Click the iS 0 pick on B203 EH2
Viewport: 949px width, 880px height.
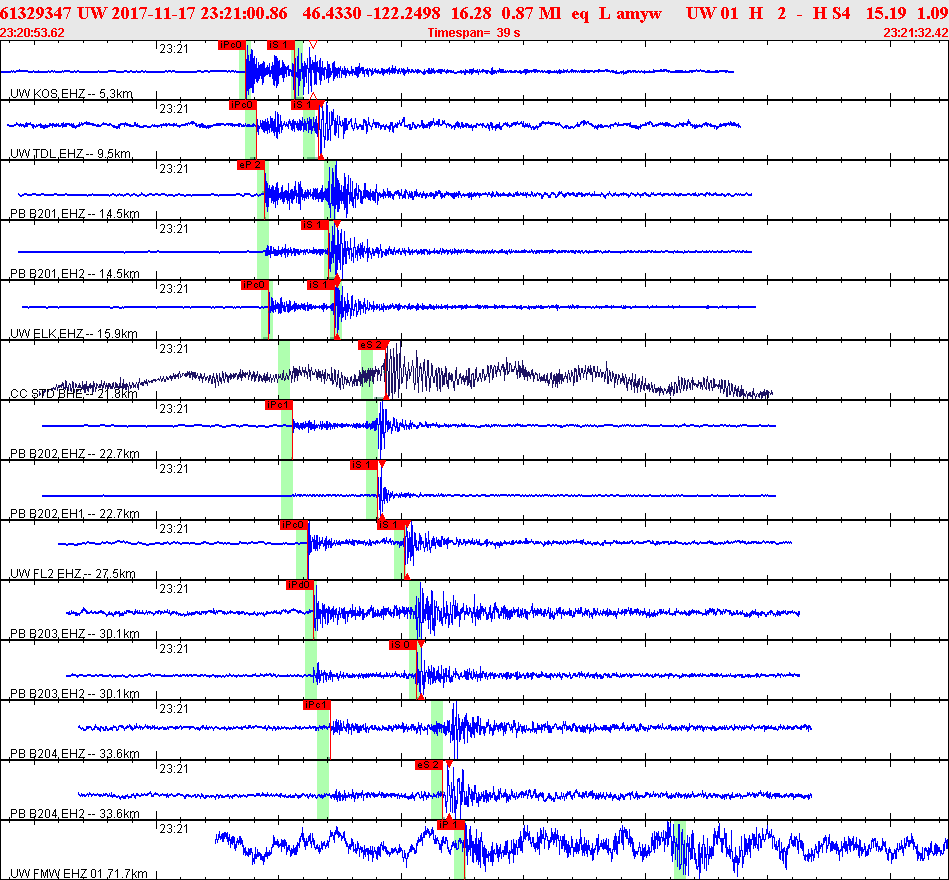coord(402,645)
